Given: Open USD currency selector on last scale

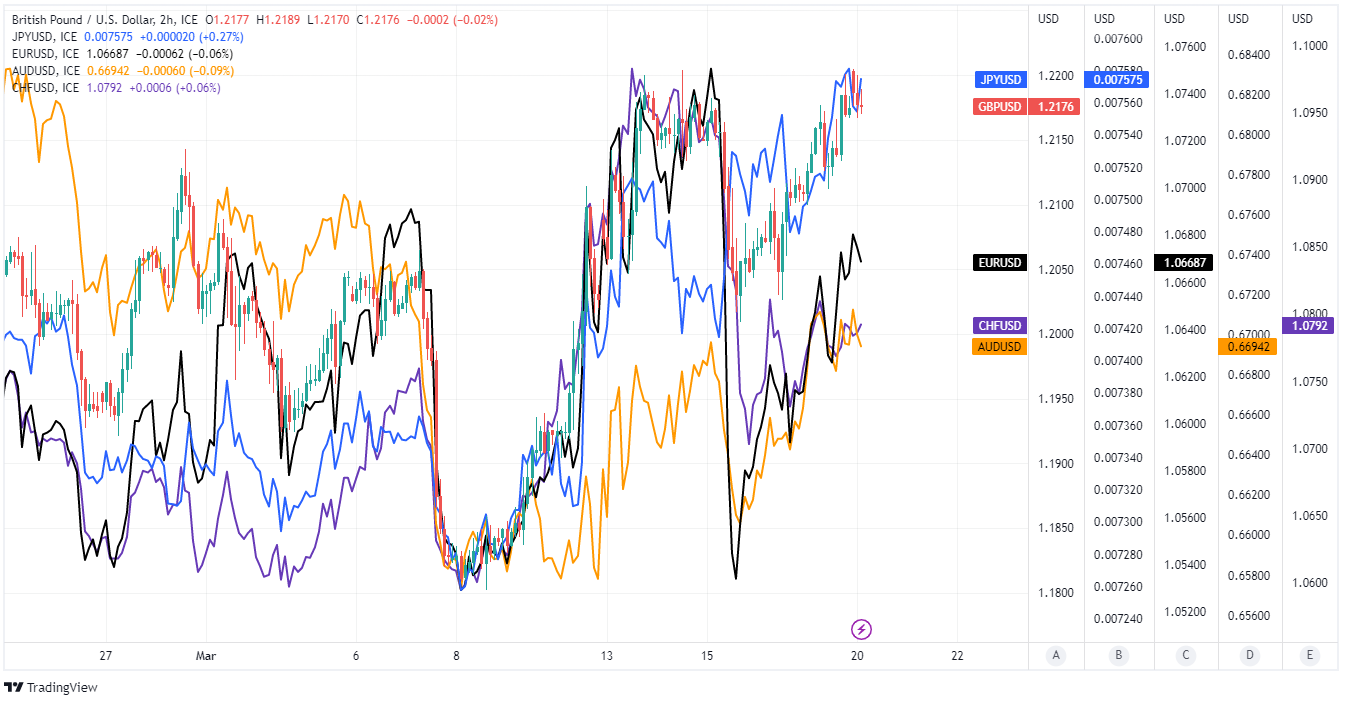Looking at the screenshot, I should (1302, 18).
